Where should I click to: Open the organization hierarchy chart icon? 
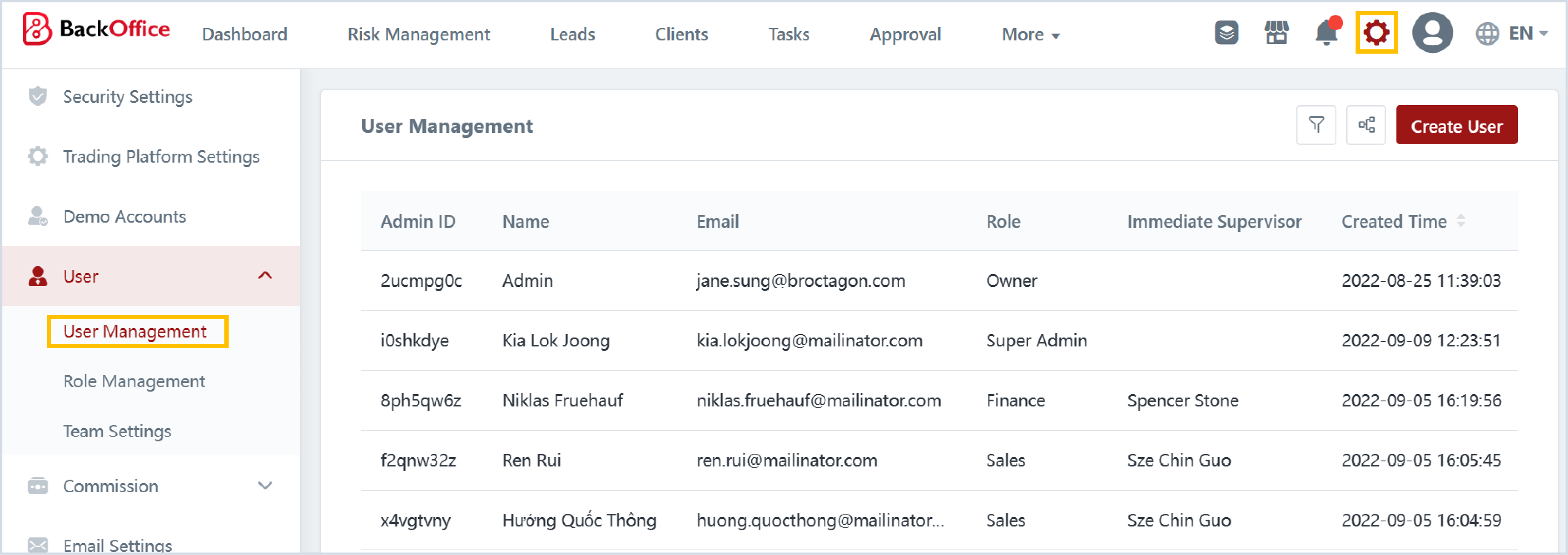click(1366, 126)
